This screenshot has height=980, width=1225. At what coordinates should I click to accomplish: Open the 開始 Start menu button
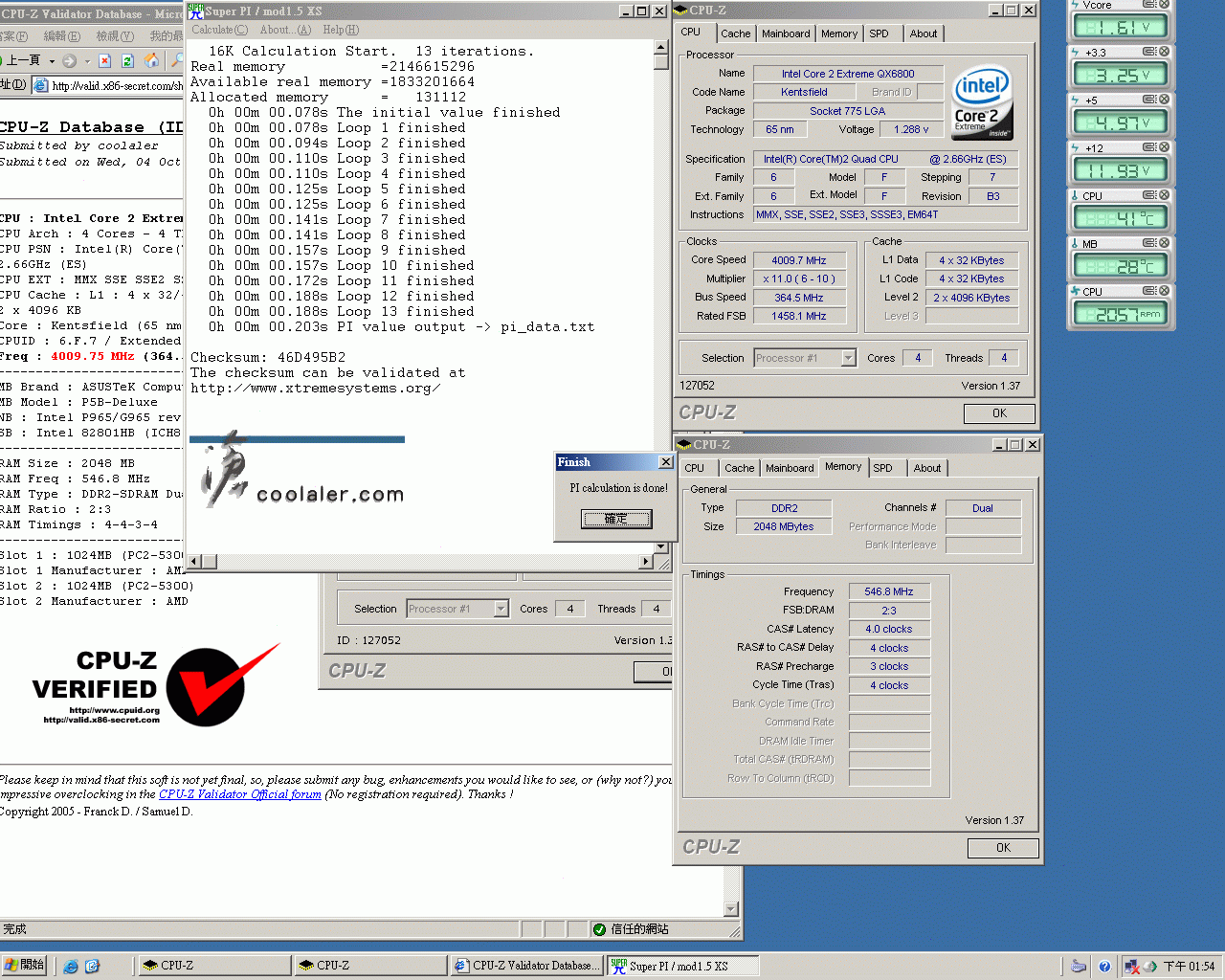coord(25,966)
